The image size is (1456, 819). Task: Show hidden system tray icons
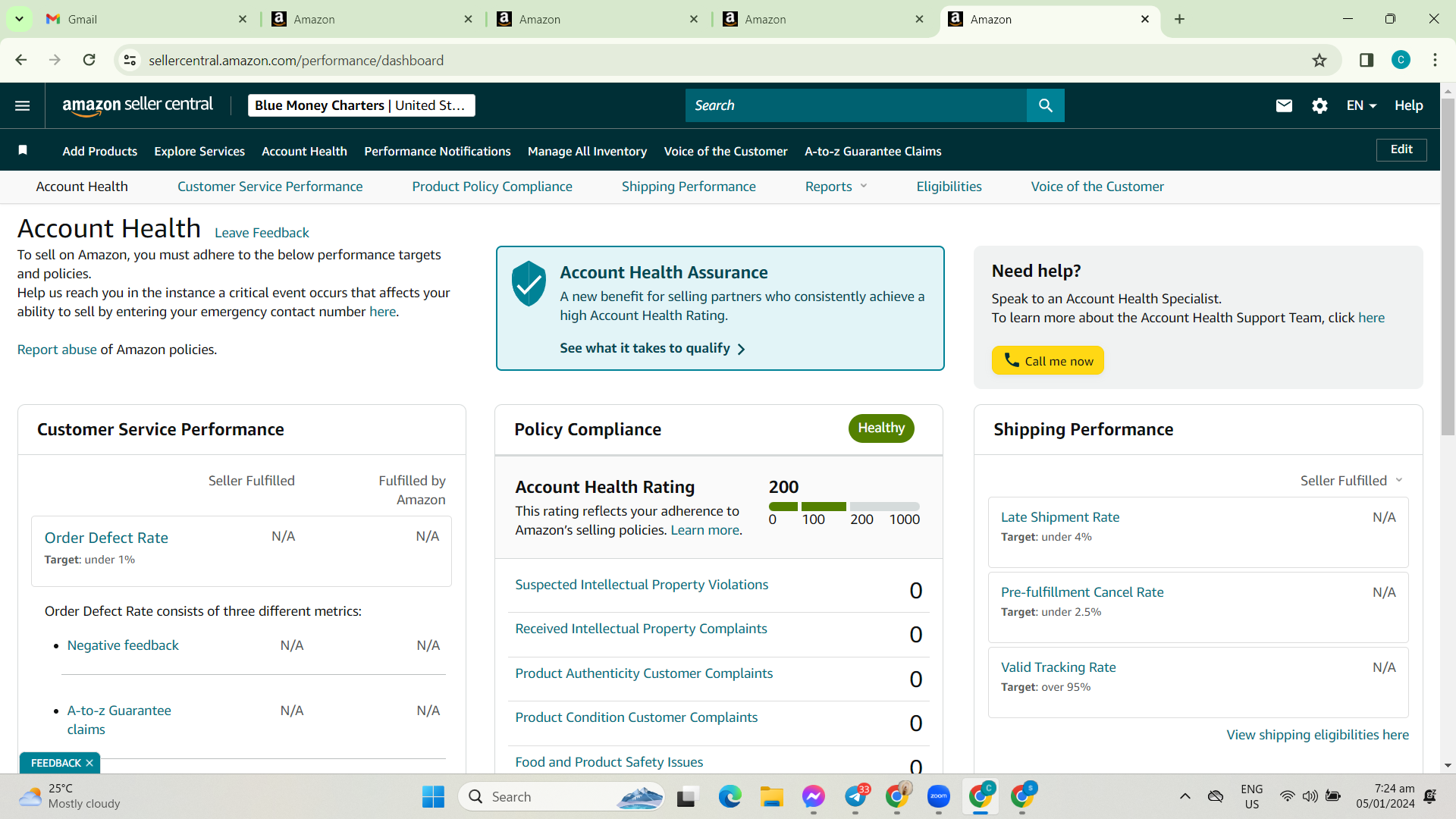pos(1185,796)
